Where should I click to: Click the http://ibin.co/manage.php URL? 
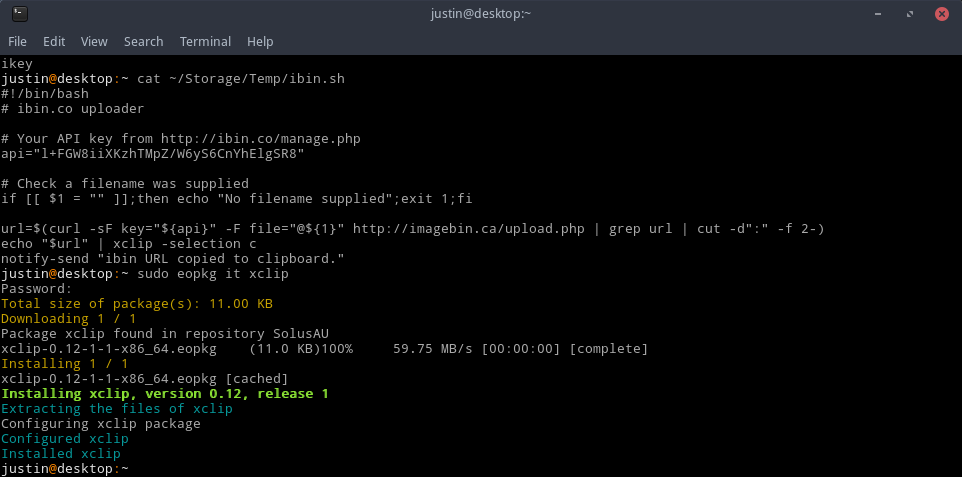click(x=261, y=139)
